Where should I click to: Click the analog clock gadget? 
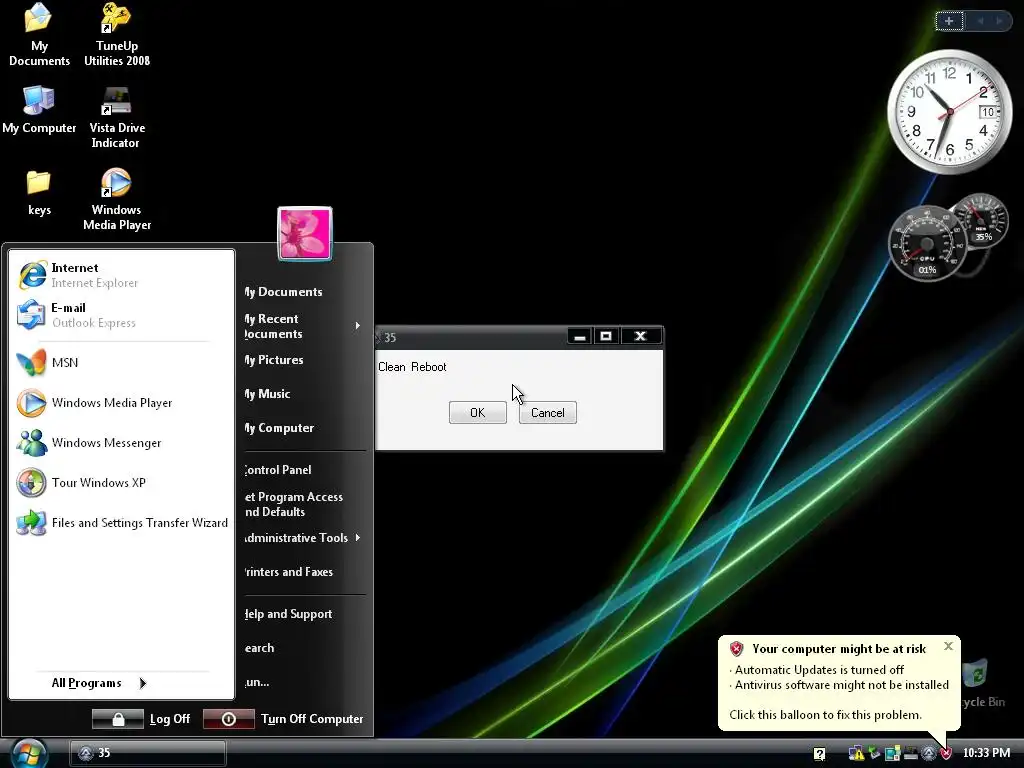[950, 112]
